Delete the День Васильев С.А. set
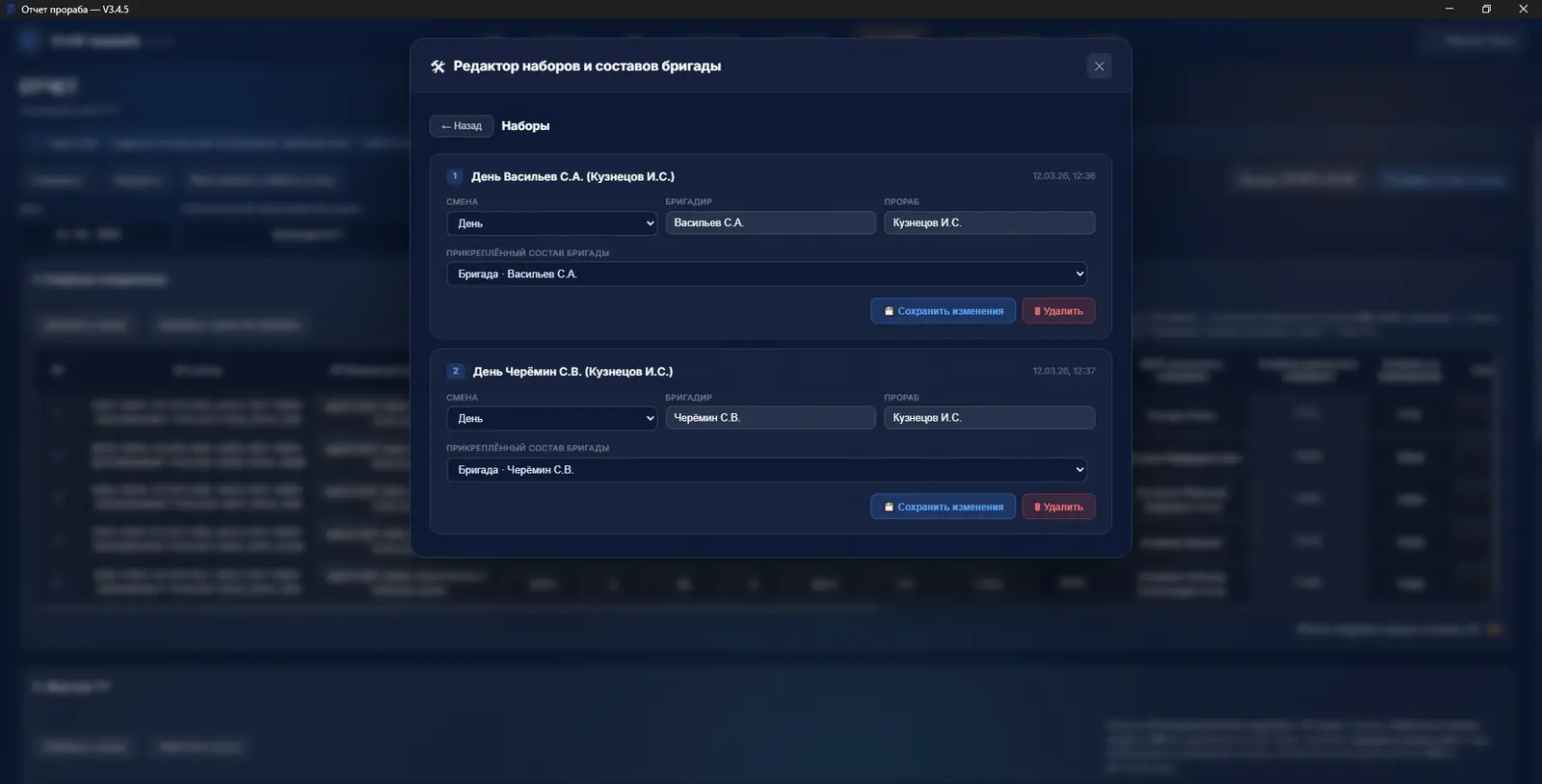The image size is (1542, 784). click(x=1058, y=311)
